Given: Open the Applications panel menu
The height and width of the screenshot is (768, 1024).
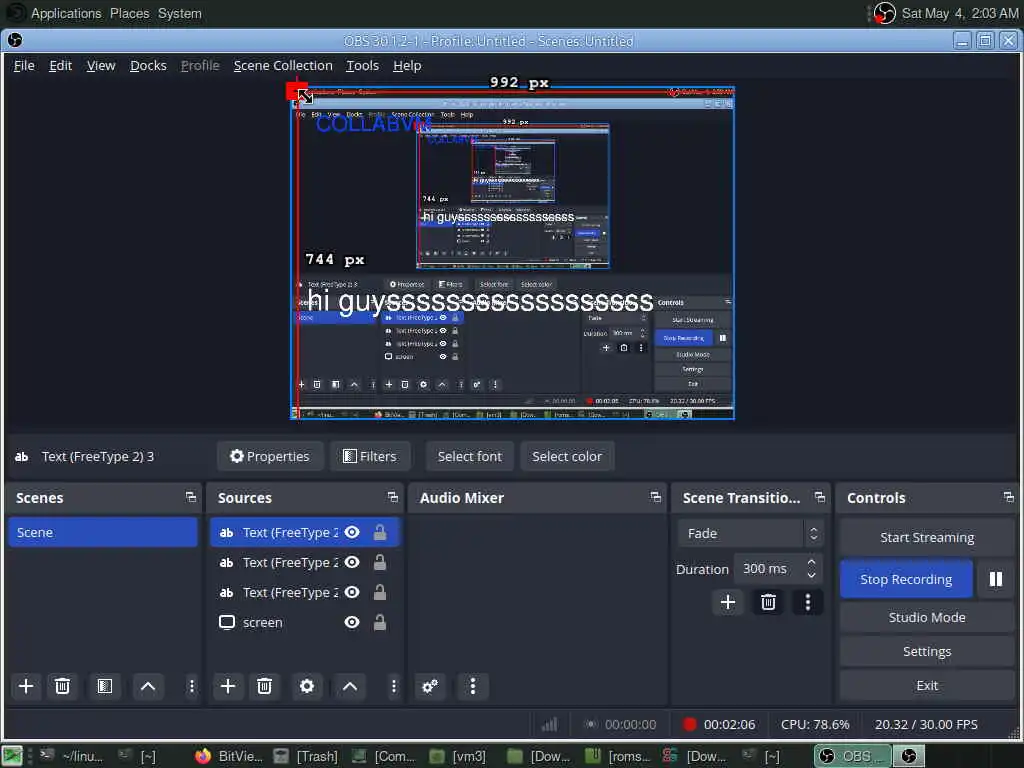Looking at the screenshot, I should pos(66,13).
